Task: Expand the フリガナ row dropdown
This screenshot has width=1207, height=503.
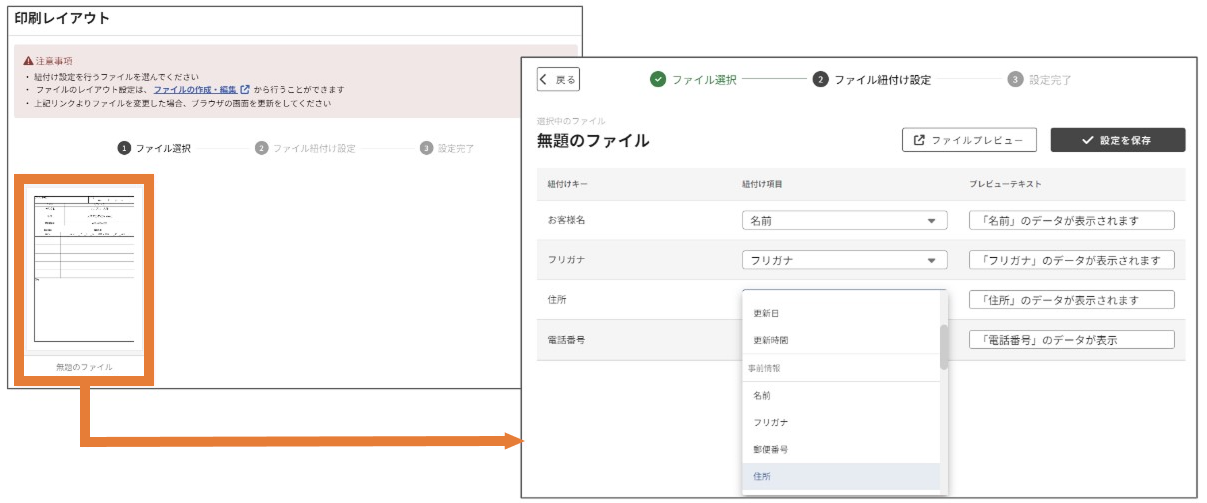Action: [x=843, y=260]
